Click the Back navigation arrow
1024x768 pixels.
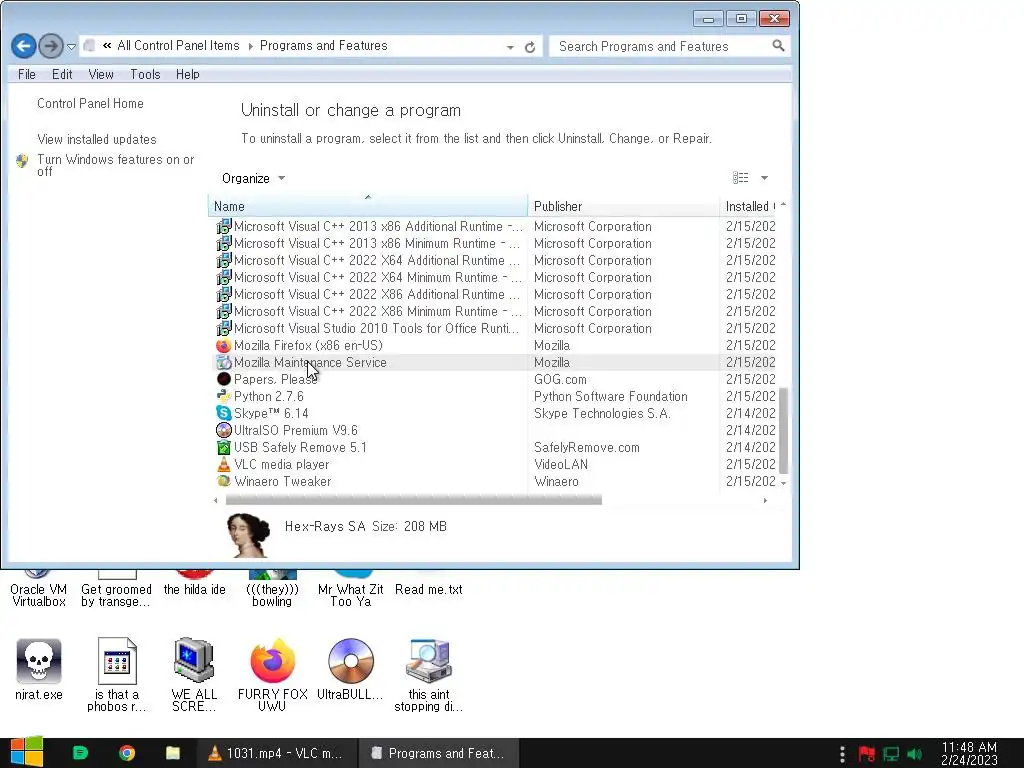pos(24,46)
